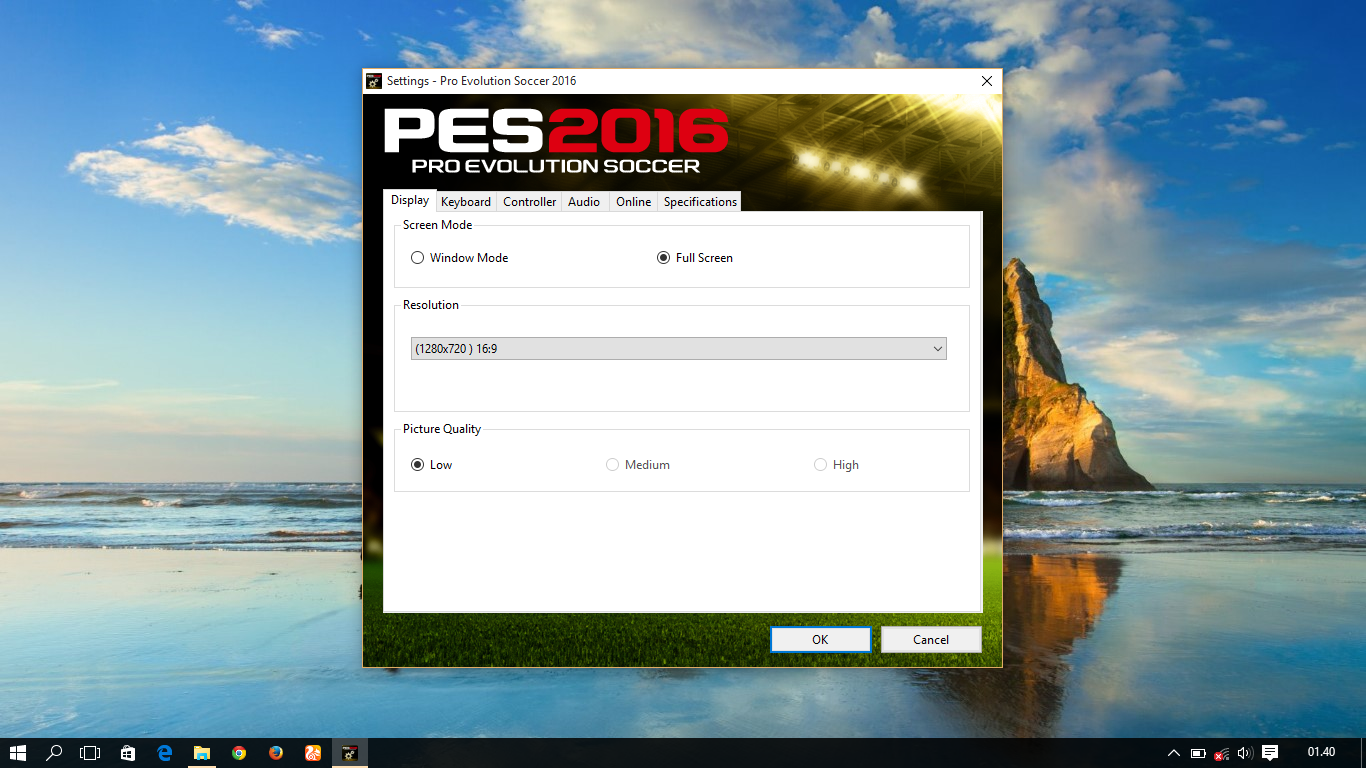The image size is (1366, 768).
Task: Switch to the Specifications tab
Action: tap(700, 202)
